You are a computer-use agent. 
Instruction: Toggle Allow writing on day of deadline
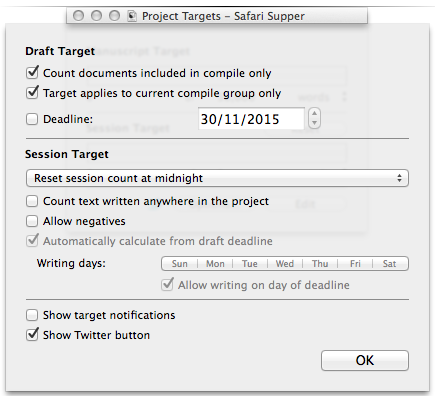pyautogui.click(x=167, y=285)
